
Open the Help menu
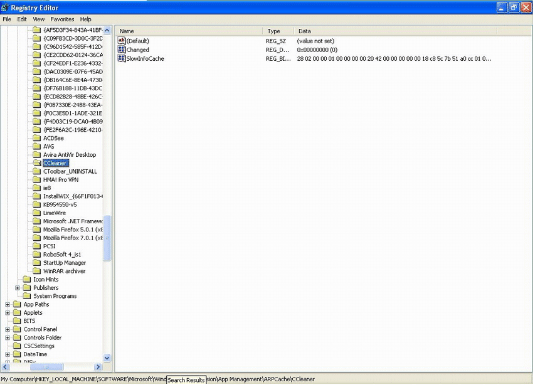[x=86, y=19]
